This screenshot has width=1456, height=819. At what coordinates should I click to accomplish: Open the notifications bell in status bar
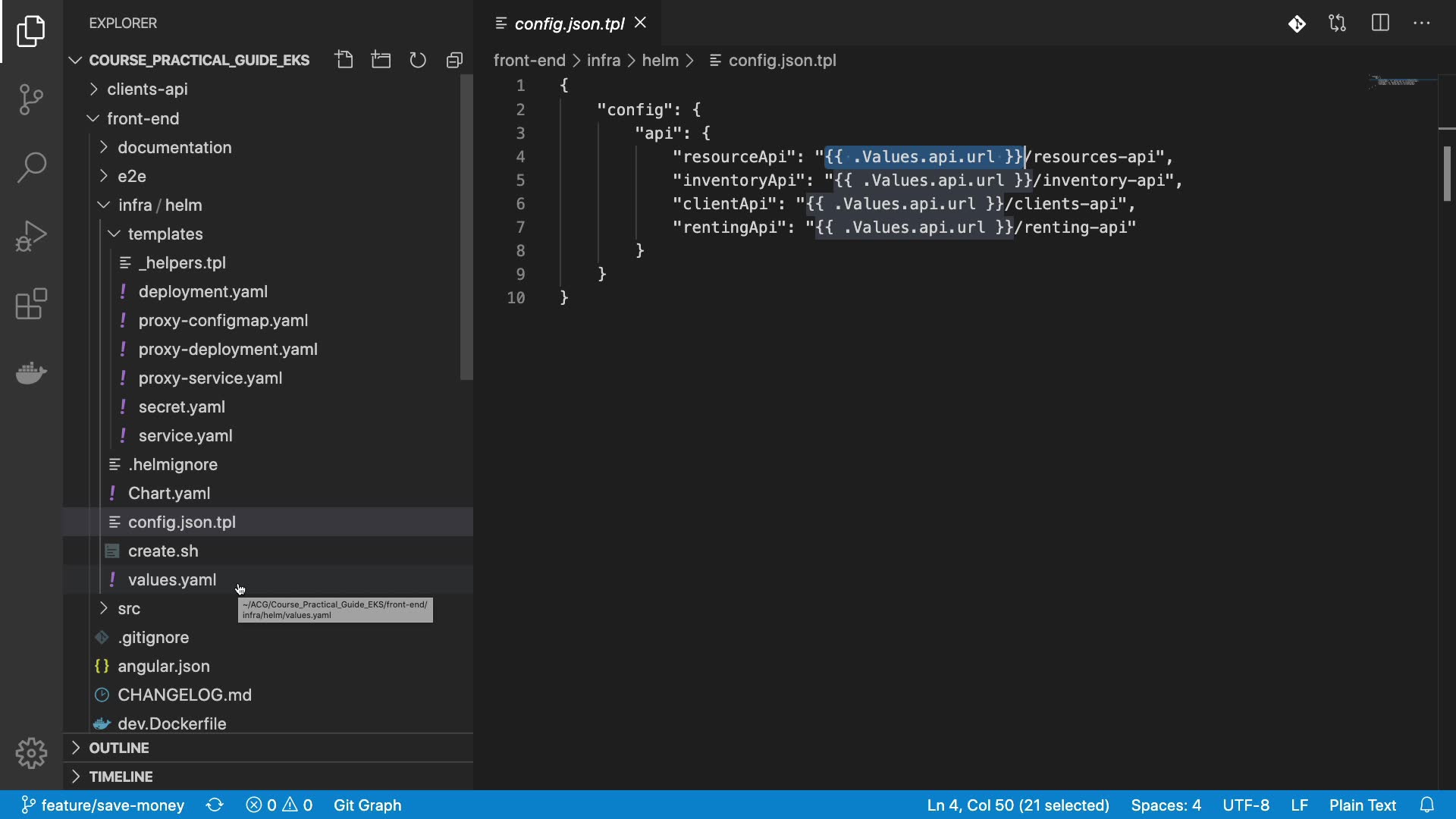[1426, 805]
